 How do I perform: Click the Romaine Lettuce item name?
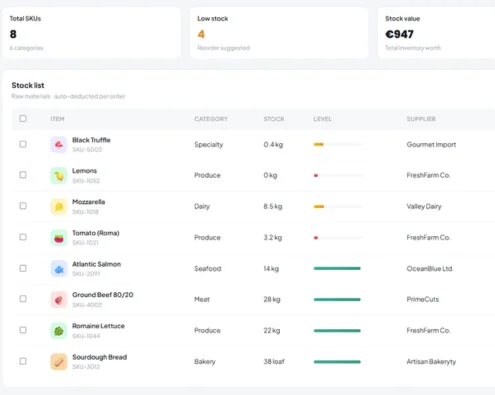[98, 326]
